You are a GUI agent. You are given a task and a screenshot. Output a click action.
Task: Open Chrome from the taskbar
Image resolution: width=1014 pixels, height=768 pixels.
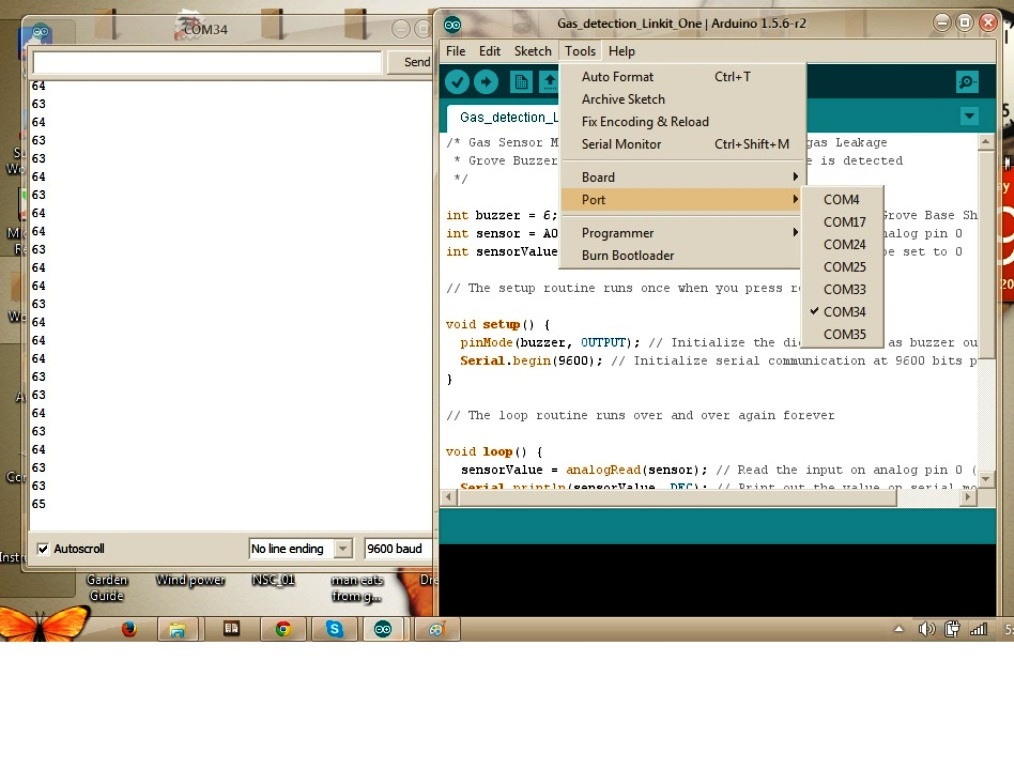point(283,629)
